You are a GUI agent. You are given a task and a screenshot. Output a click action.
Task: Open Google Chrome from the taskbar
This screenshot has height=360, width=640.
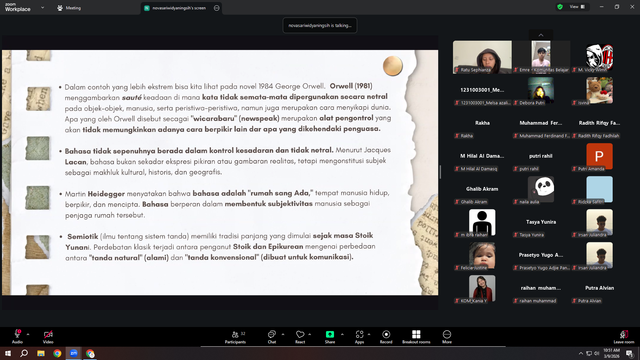click(x=57, y=353)
